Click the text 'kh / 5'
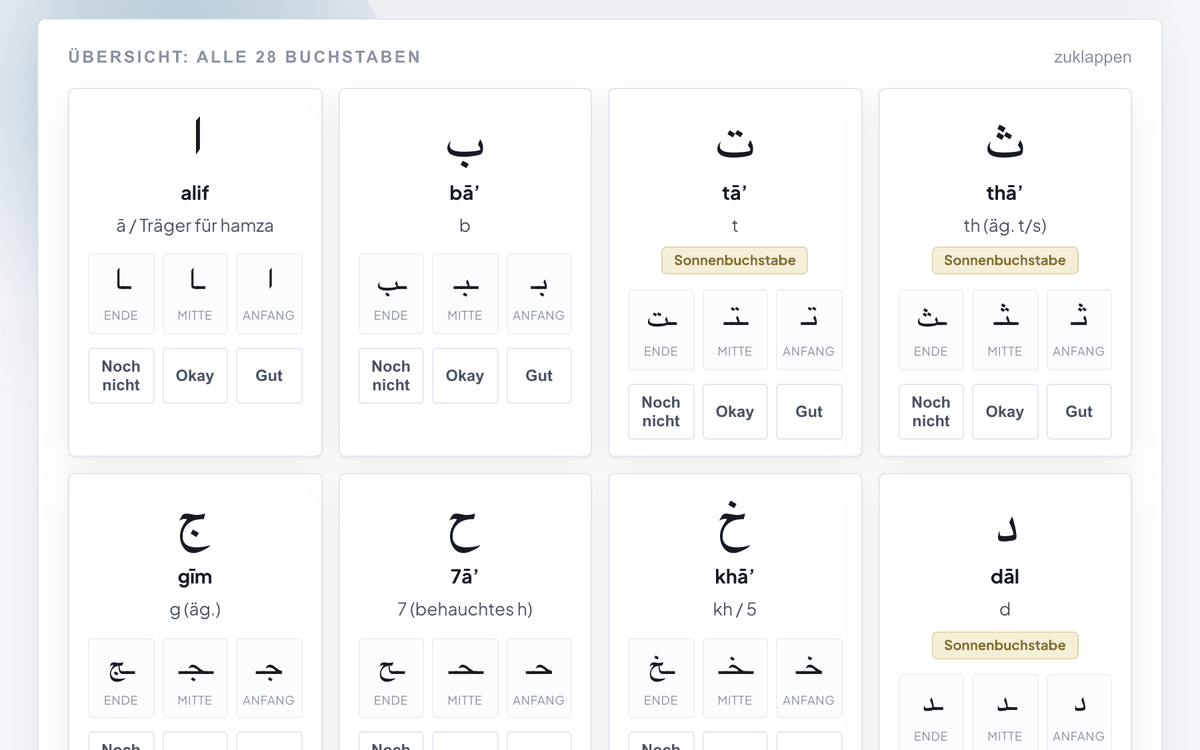This screenshot has height=750, width=1200. click(735, 609)
